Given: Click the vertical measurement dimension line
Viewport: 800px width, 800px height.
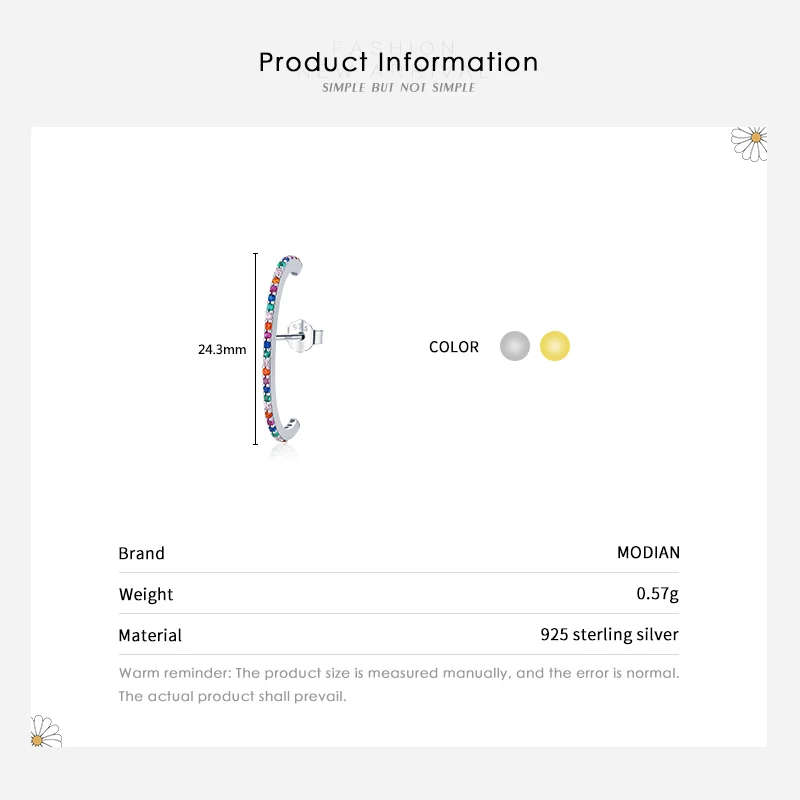Looking at the screenshot, I should point(255,349).
